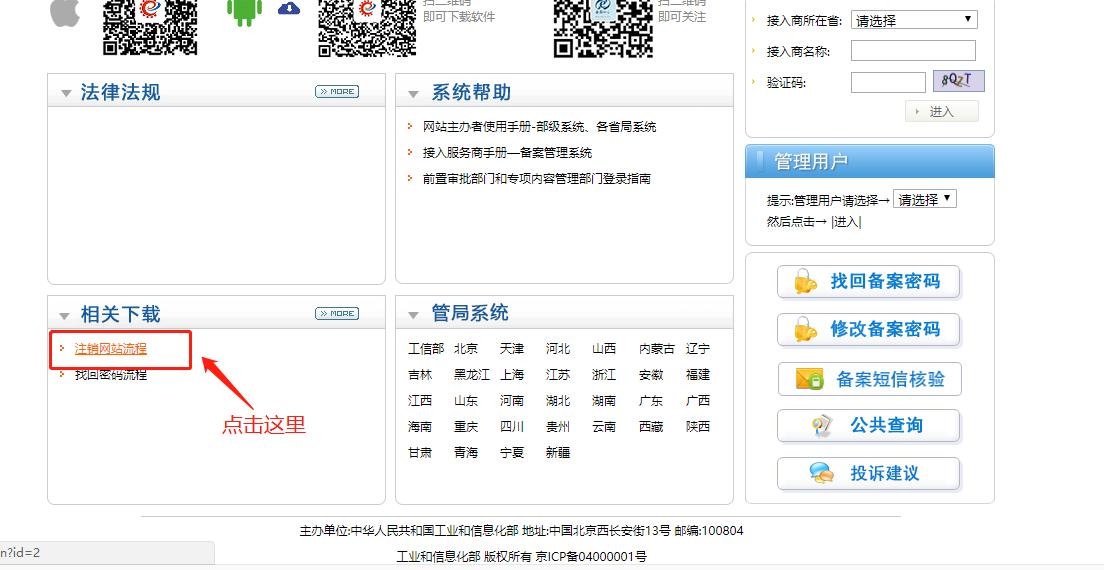Viewport: 1104px width, 570px height.
Task: Select 广东 province link
Action: [x=651, y=400]
